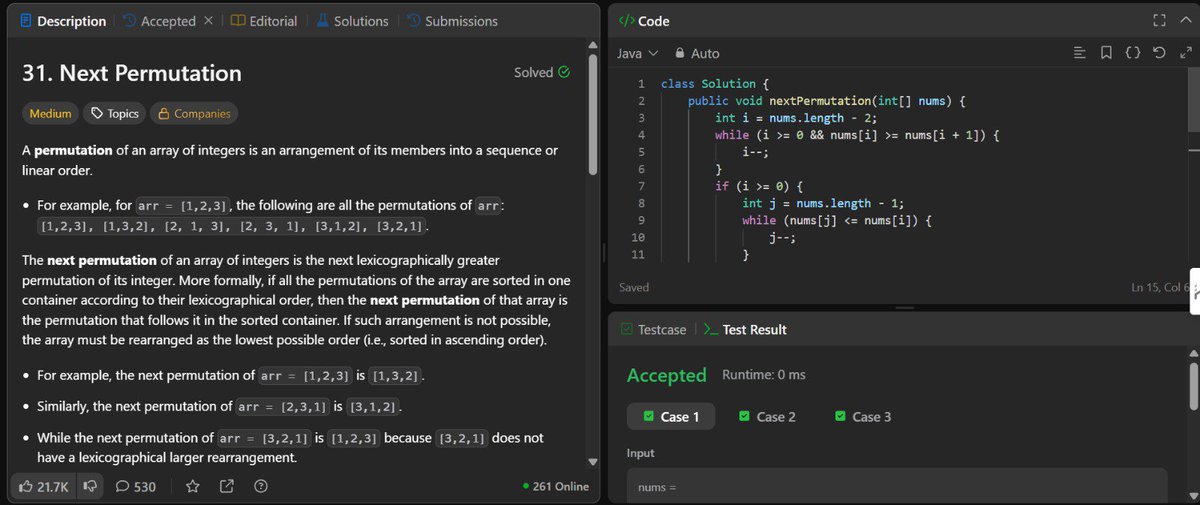Click the Ln 15, Col cursor status
Viewport: 1200px width, 505px height.
pyautogui.click(x=1159, y=287)
